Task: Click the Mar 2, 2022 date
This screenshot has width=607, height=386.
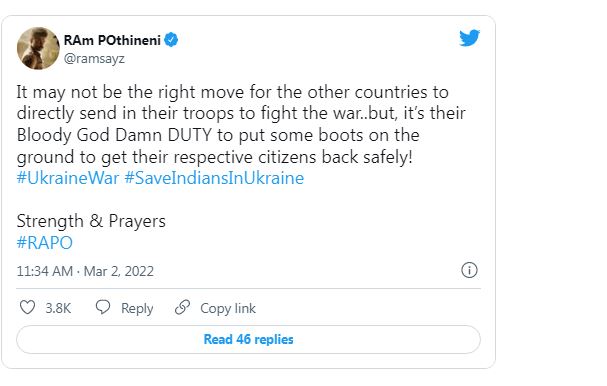Action: pyautogui.click(x=119, y=271)
